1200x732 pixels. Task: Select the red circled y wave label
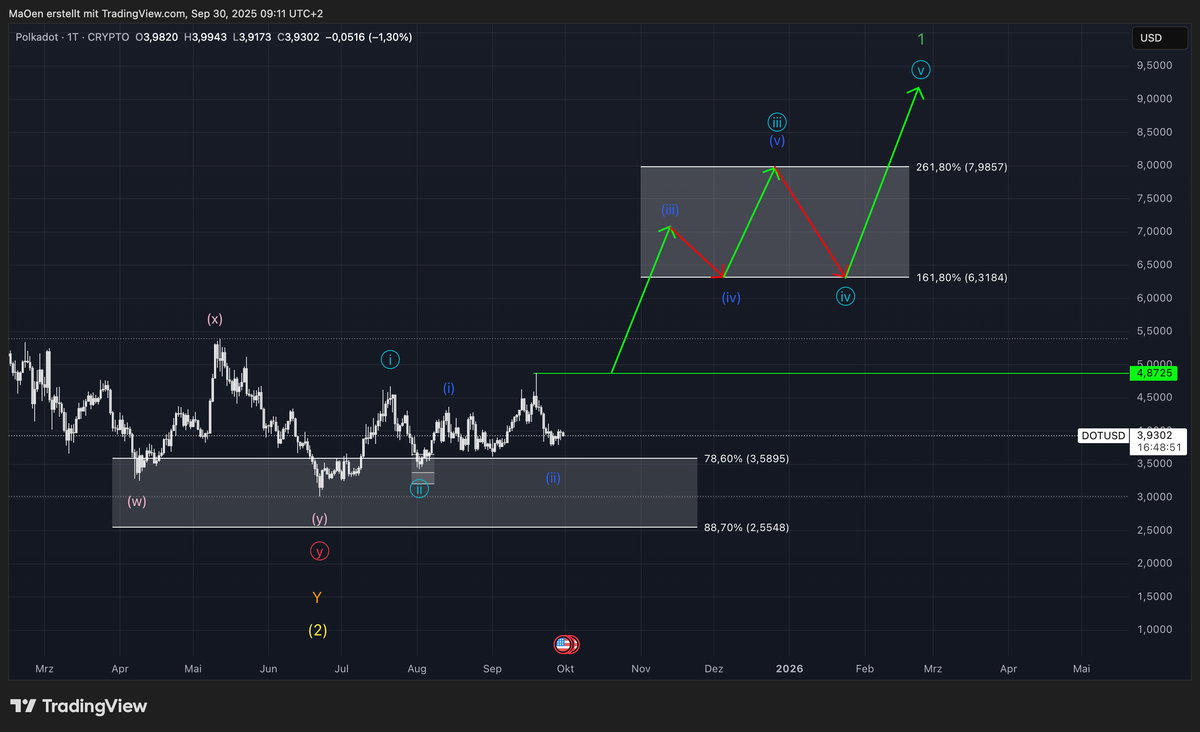click(319, 551)
